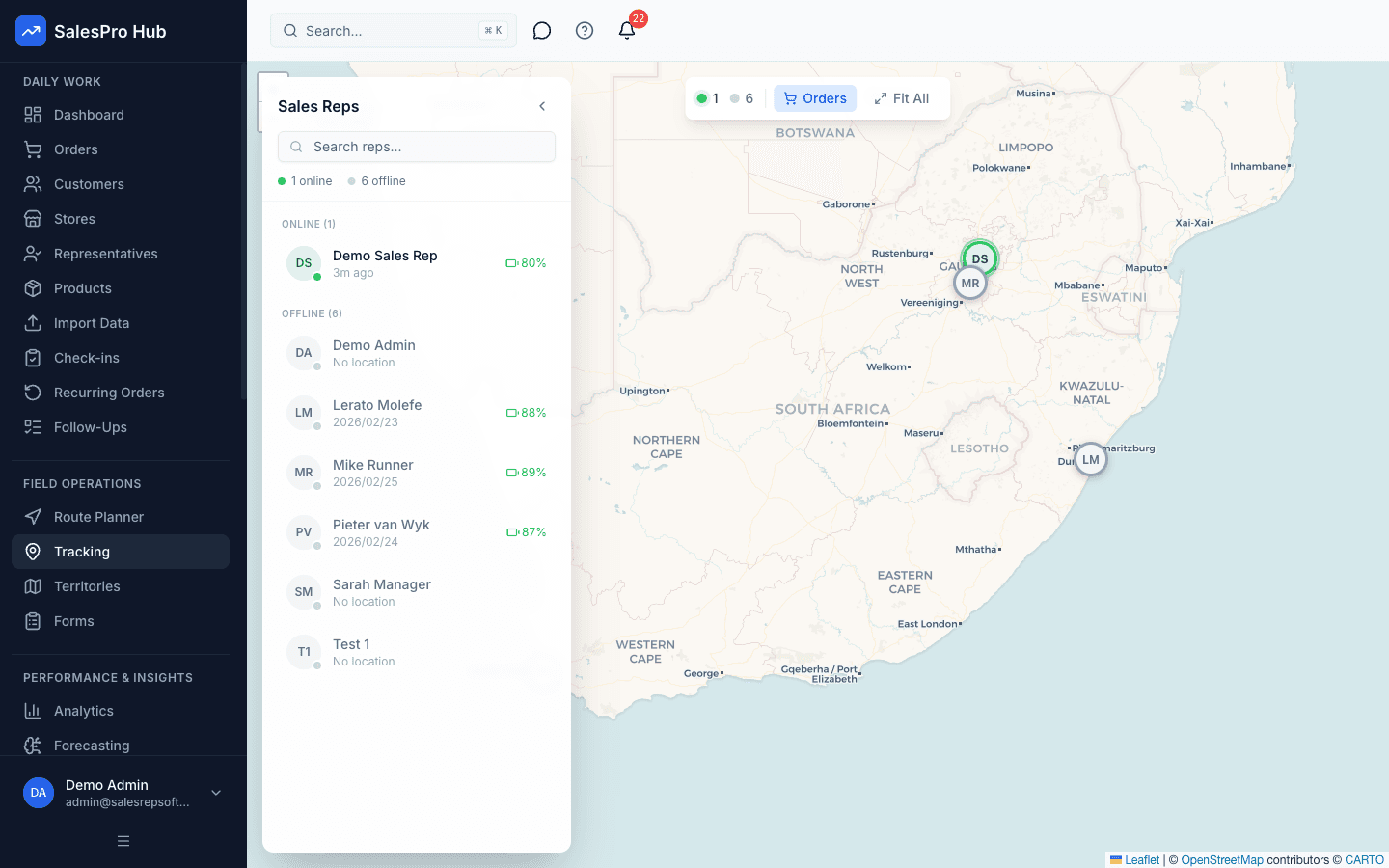The width and height of the screenshot is (1389, 868).
Task: Select Pieter van Wyk in the list
Action: [x=417, y=532]
